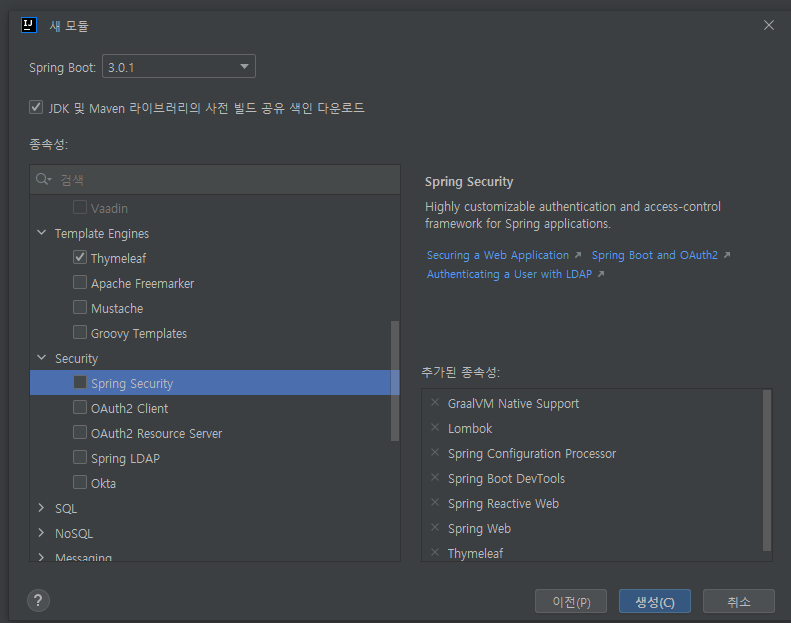Select the Spring Security tree row
791x623 pixels.
pyautogui.click(x=215, y=383)
